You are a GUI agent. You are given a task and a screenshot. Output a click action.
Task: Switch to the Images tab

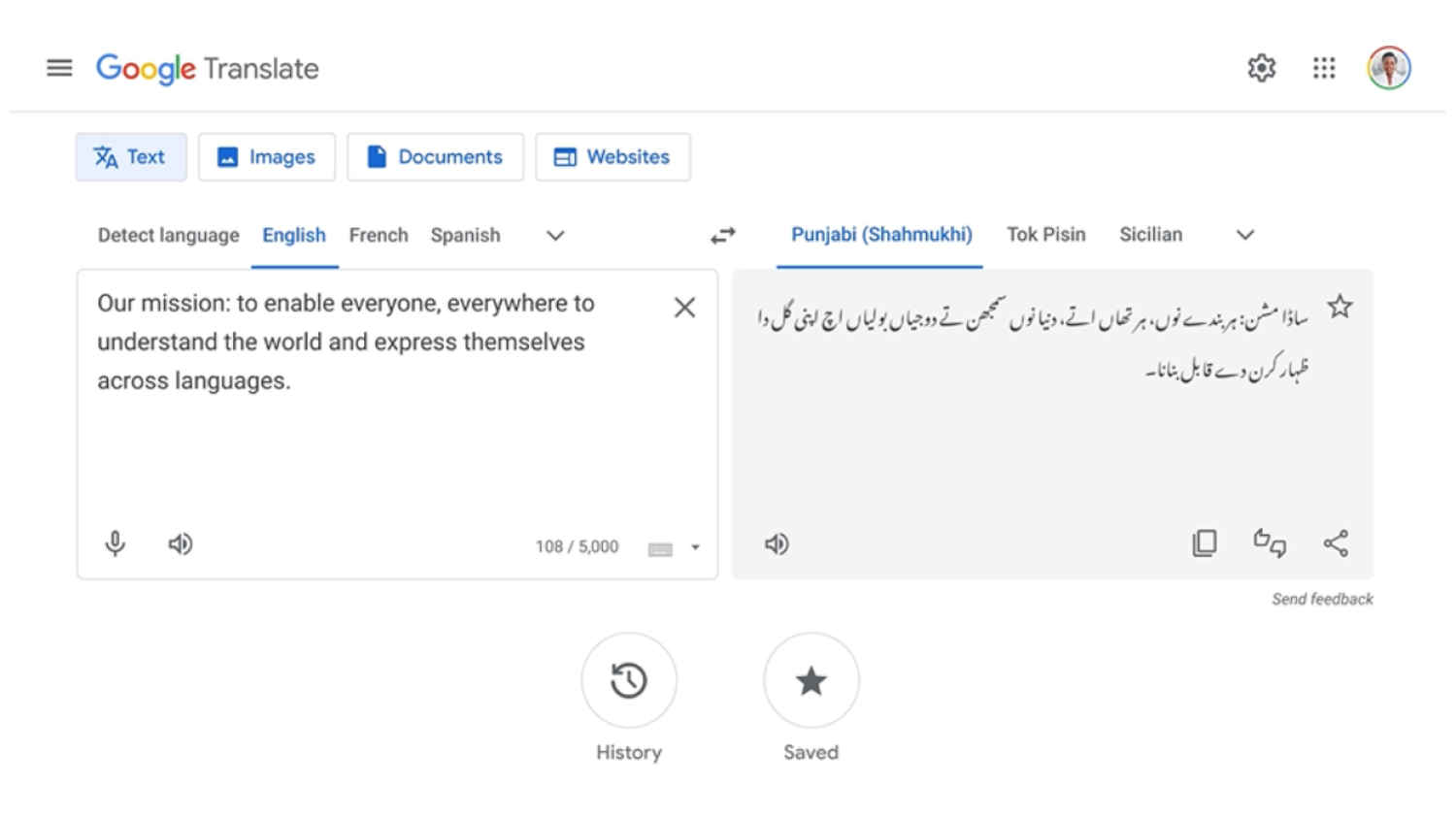click(267, 156)
